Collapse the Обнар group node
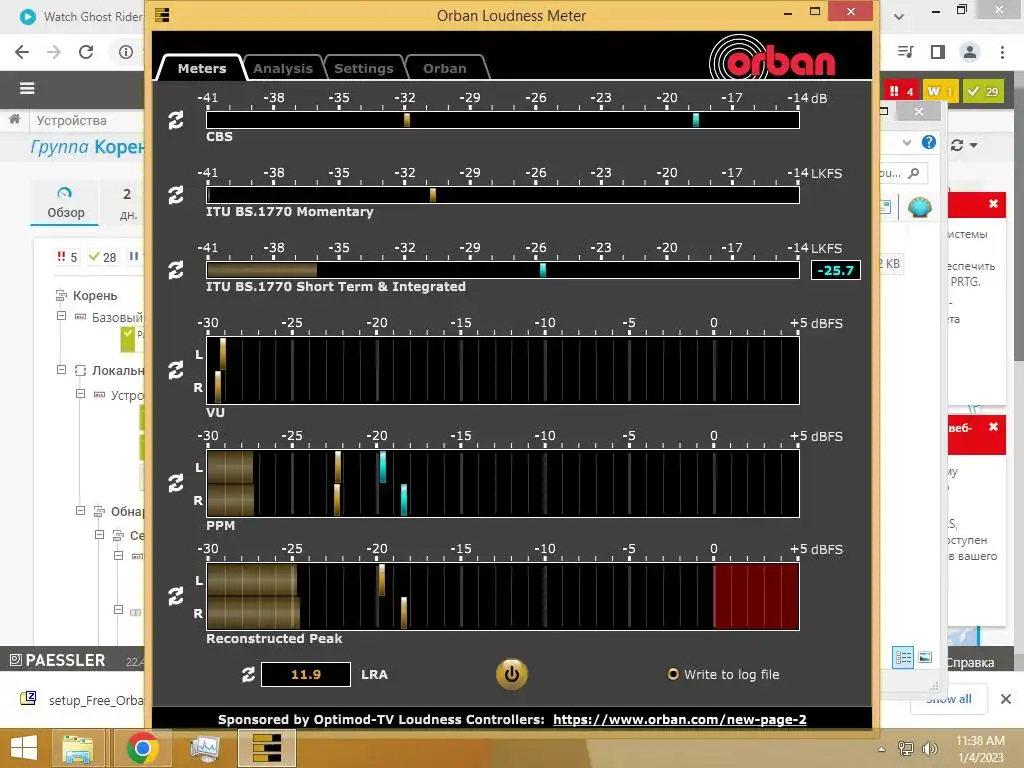 (80, 511)
